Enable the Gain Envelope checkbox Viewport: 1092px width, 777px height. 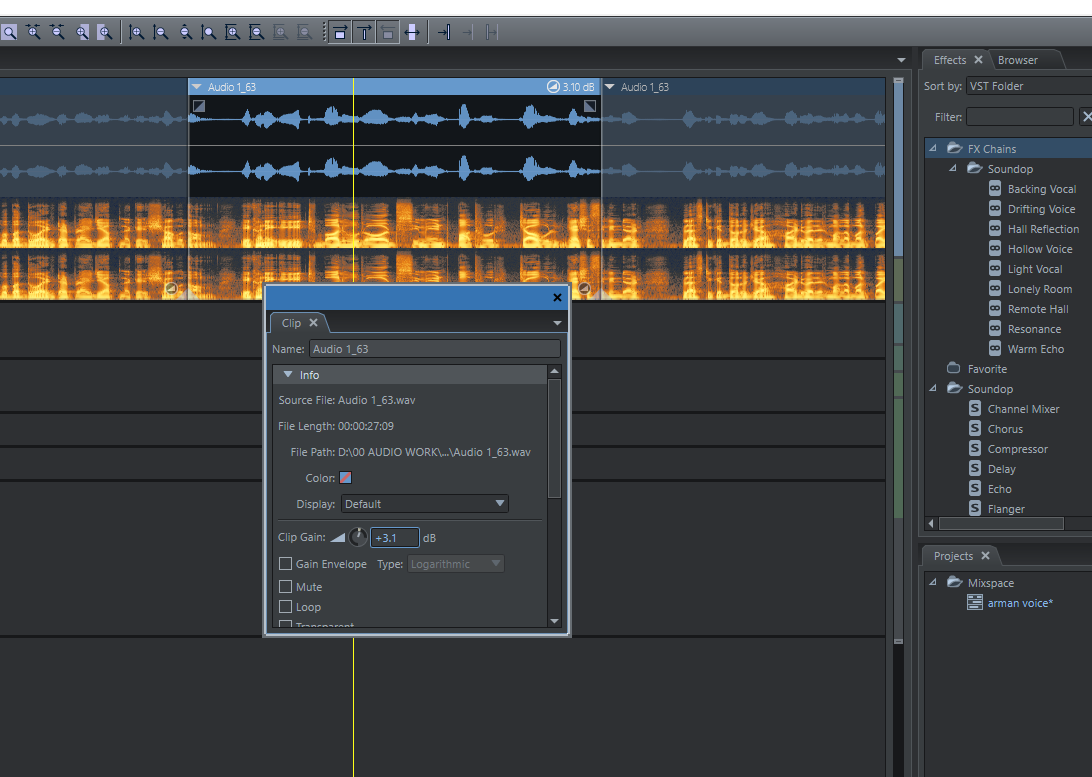pyautogui.click(x=286, y=564)
